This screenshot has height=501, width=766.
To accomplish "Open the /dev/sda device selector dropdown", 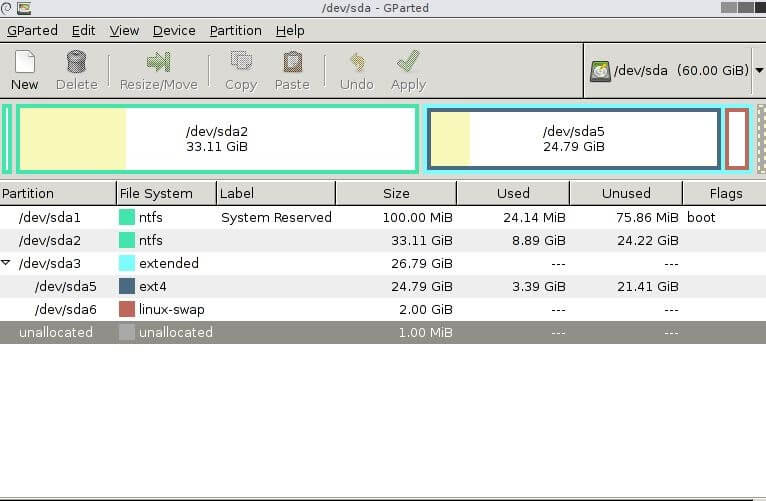I will (759, 71).
